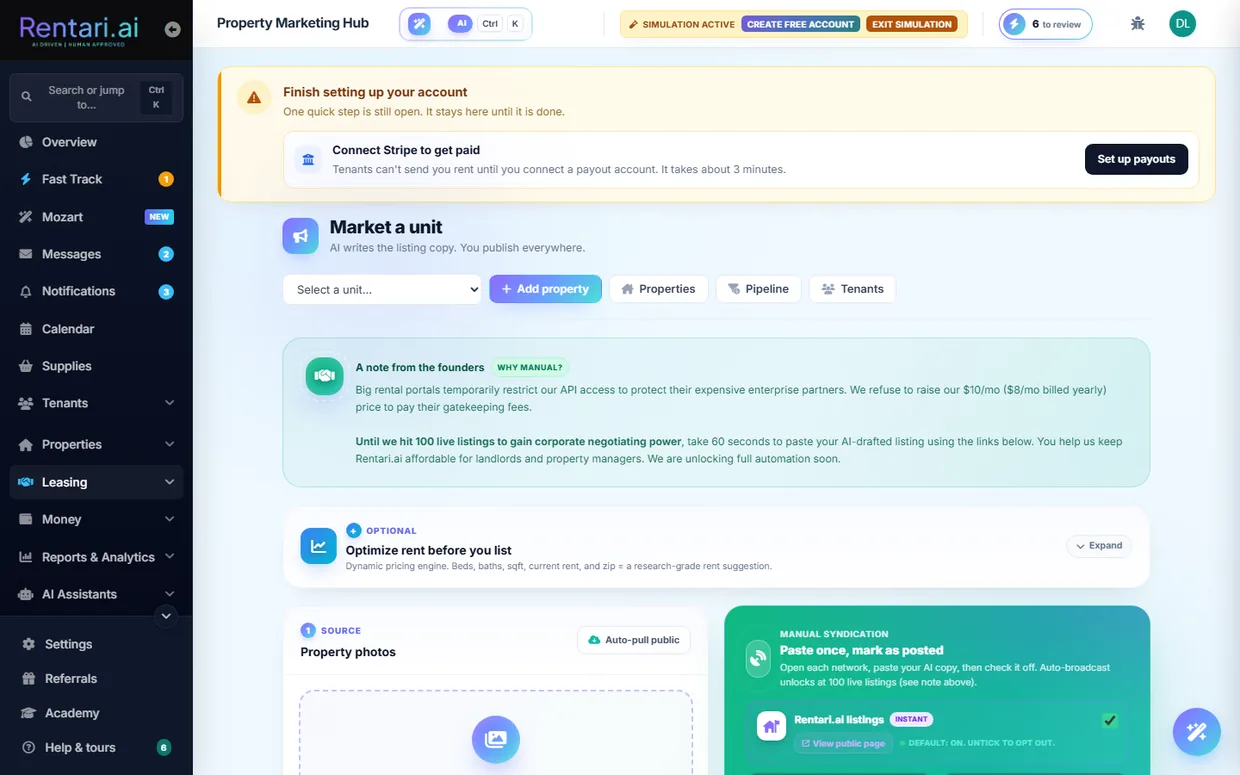1240x775 pixels.
Task: Click the image upload icon in the photo dropzone
Action: tap(496, 740)
